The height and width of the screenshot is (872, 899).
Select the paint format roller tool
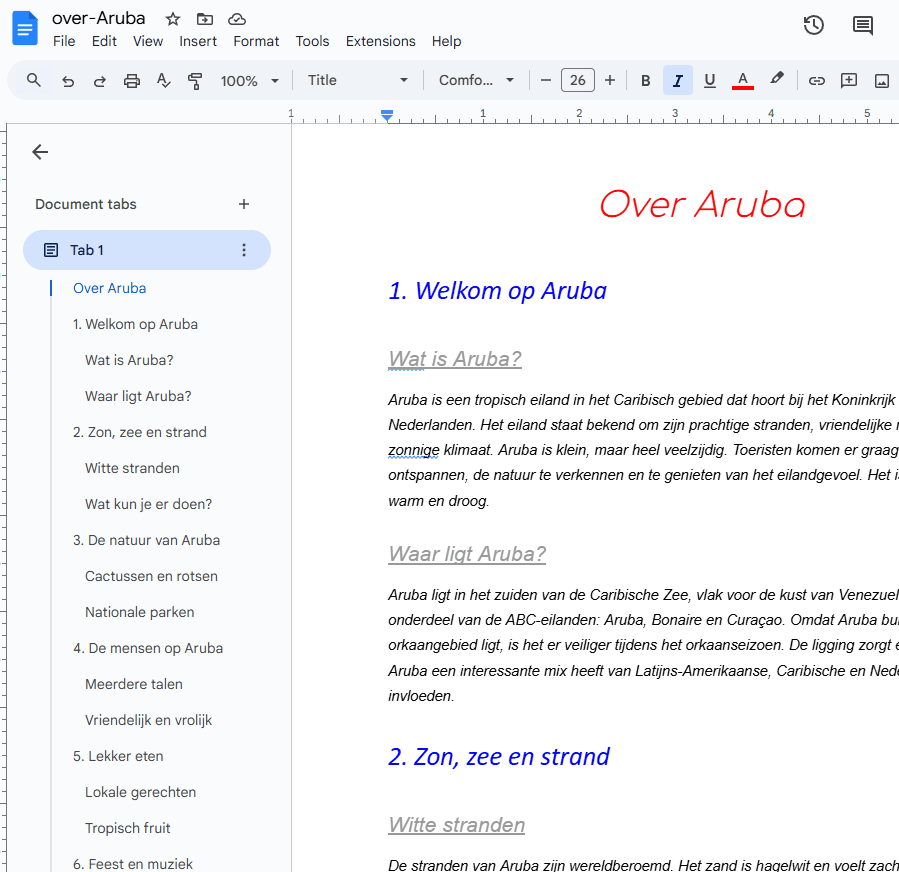[196, 81]
